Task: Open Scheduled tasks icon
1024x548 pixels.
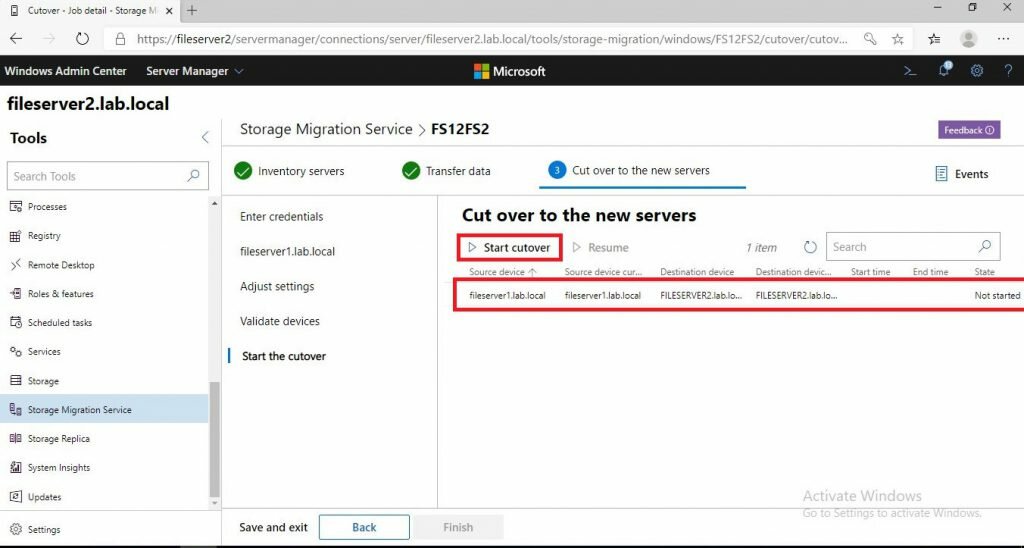Action: click(x=15, y=322)
